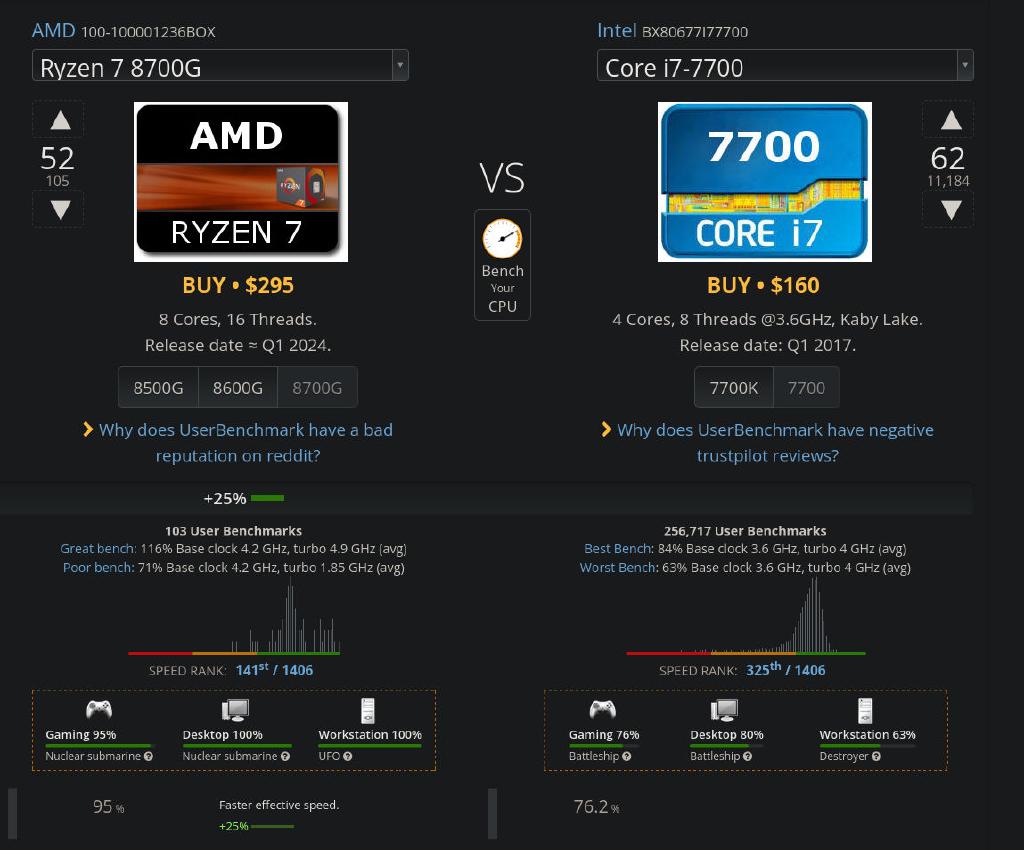Select the 7700K tab
The width and height of the screenshot is (1024, 850).
point(734,387)
